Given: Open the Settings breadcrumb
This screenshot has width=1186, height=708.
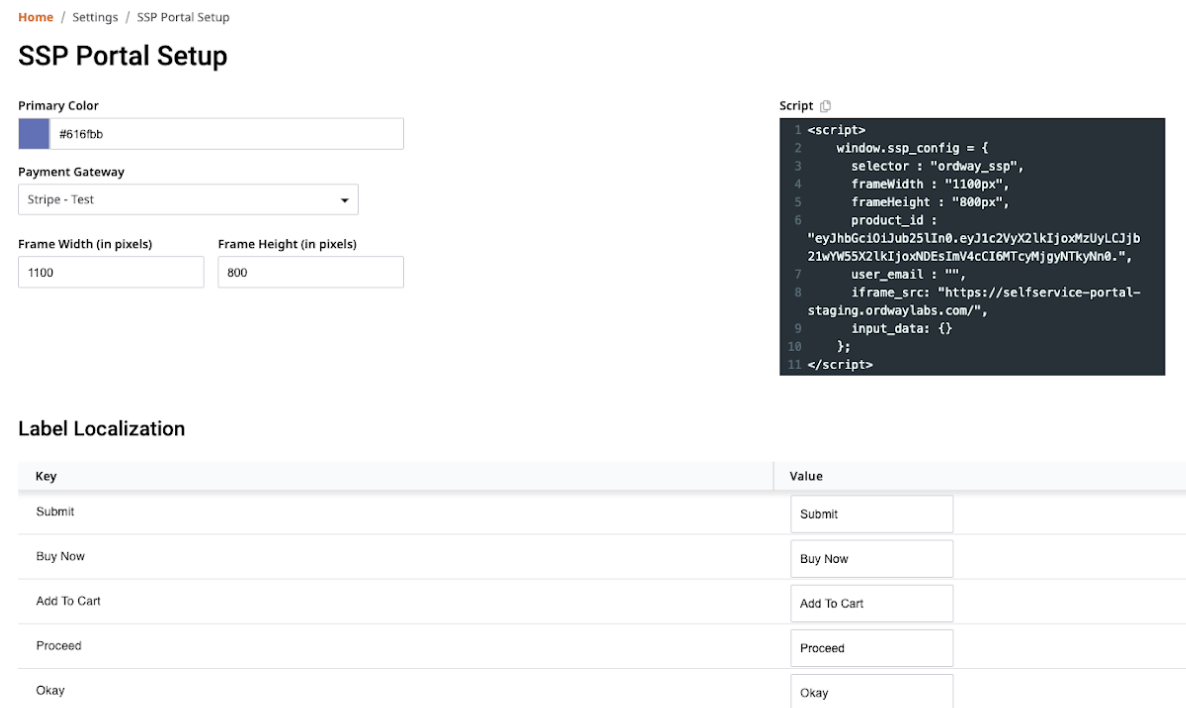Looking at the screenshot, I should click(x=95, y=17).
